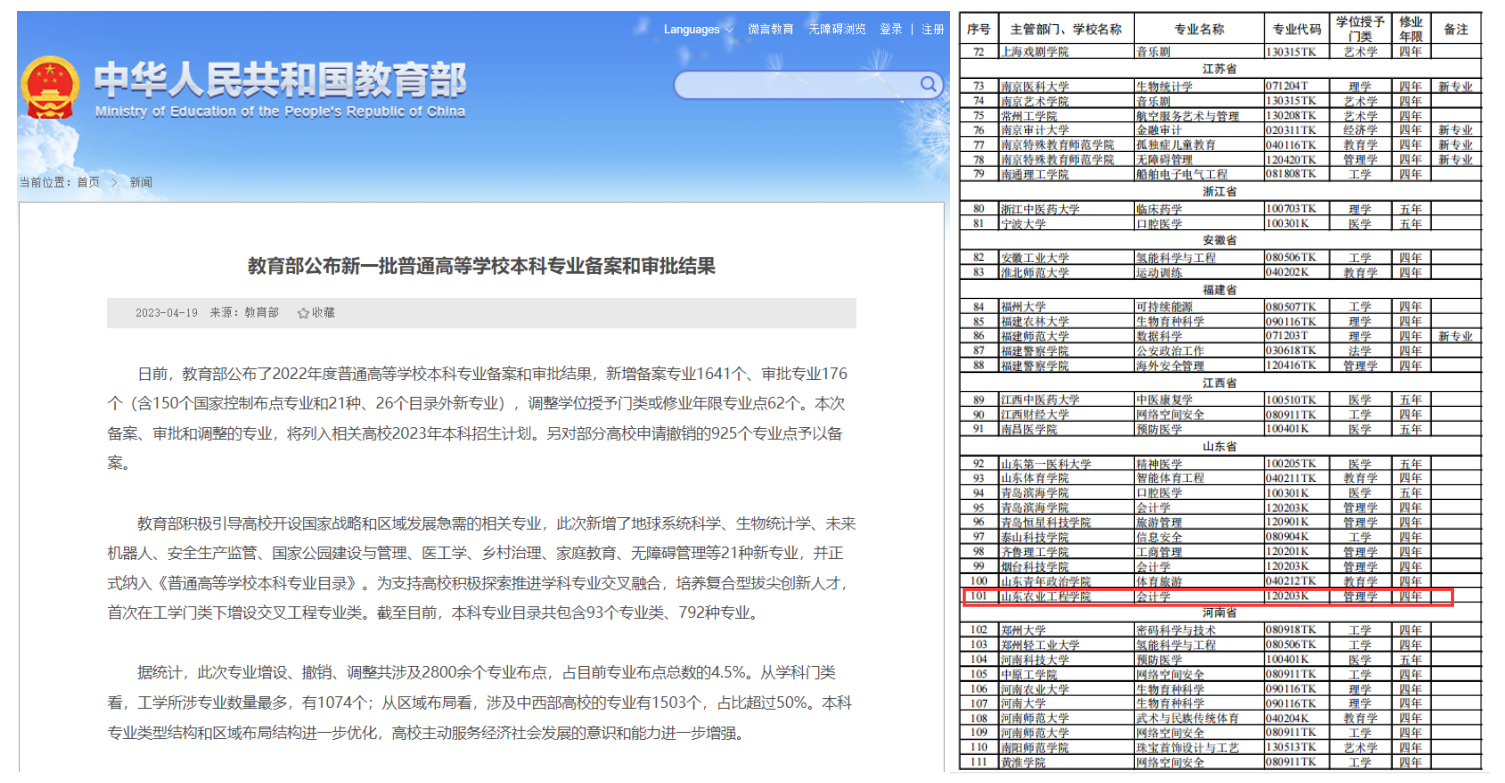Click the 专业代码 column header
Image resolution: width=1505 pixels, height=783 pixels.
[x=1296, y=30]
